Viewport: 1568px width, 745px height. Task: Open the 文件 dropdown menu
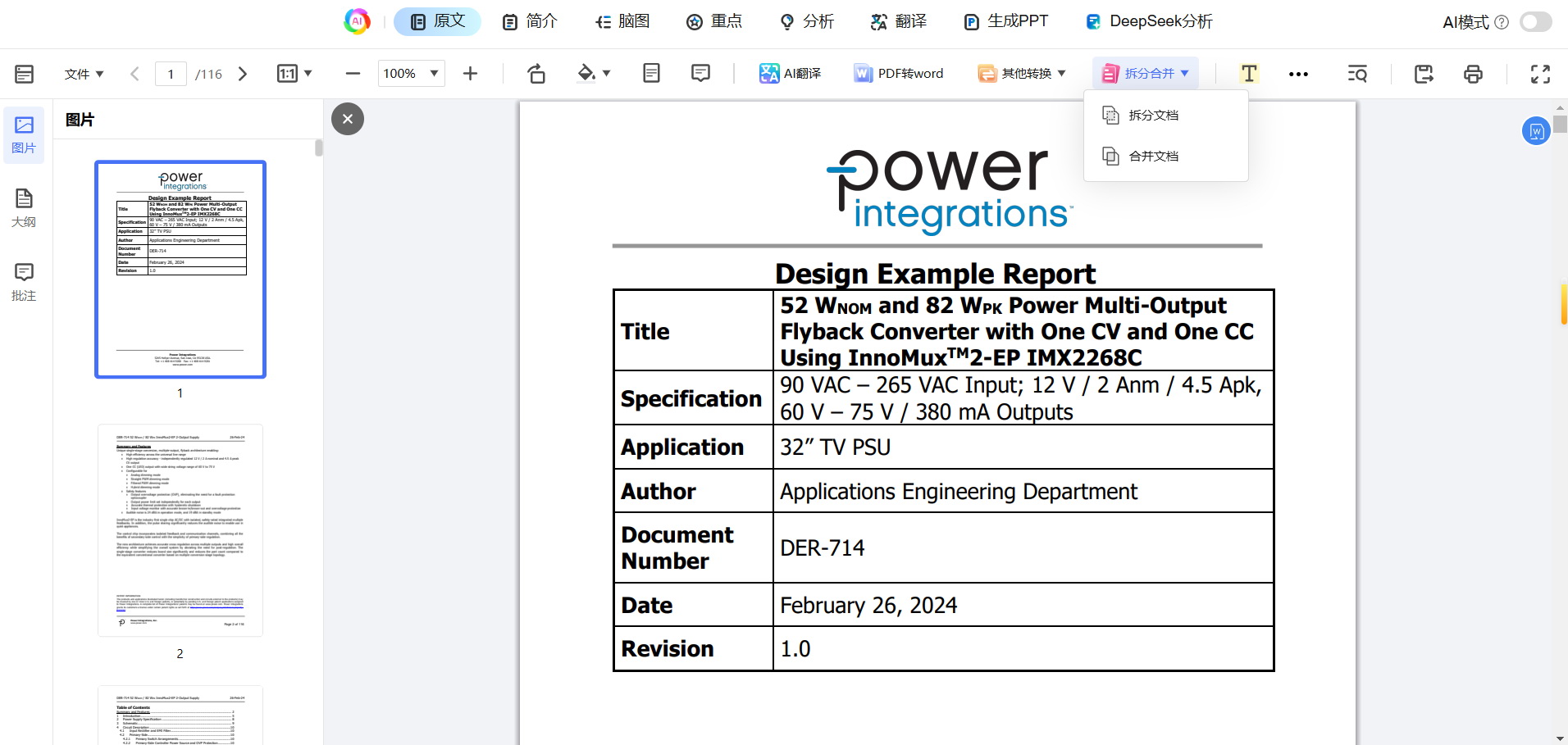coord(84,74)
